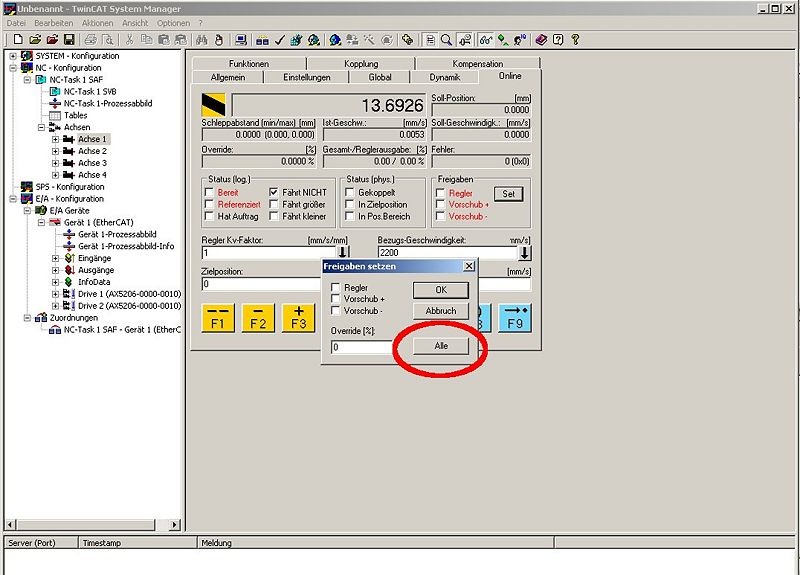Click the Regler Kv-Faktor input field
The image size is (800, 575).
[x=269, y=253]
